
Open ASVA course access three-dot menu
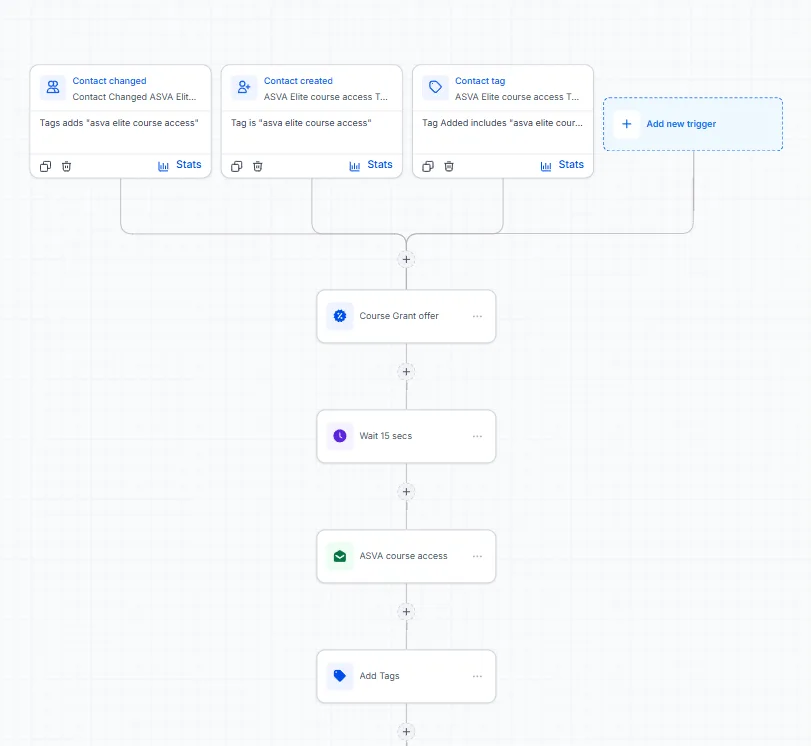click(x=477, y=556)
